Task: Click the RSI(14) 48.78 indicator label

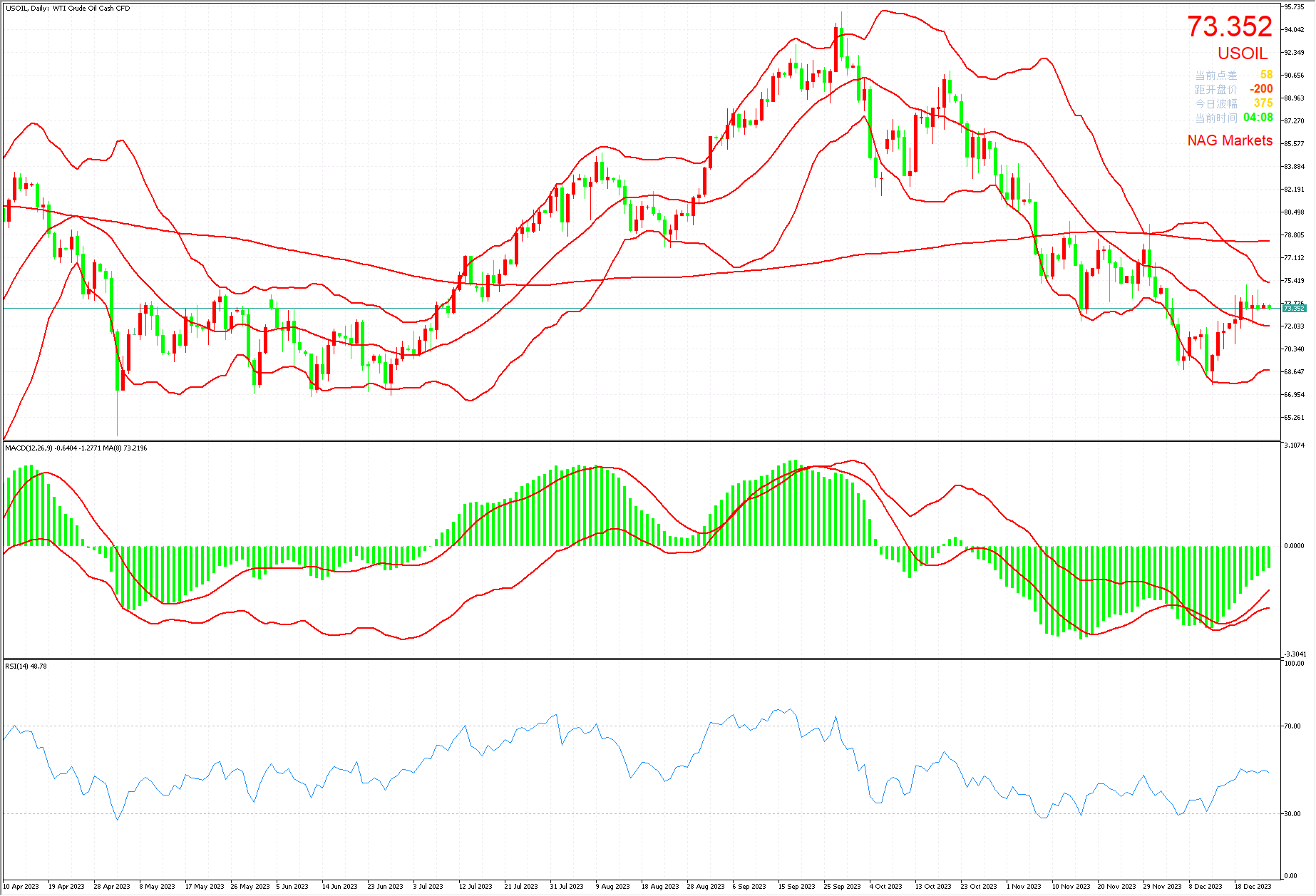Action: (x=26, y=666)
